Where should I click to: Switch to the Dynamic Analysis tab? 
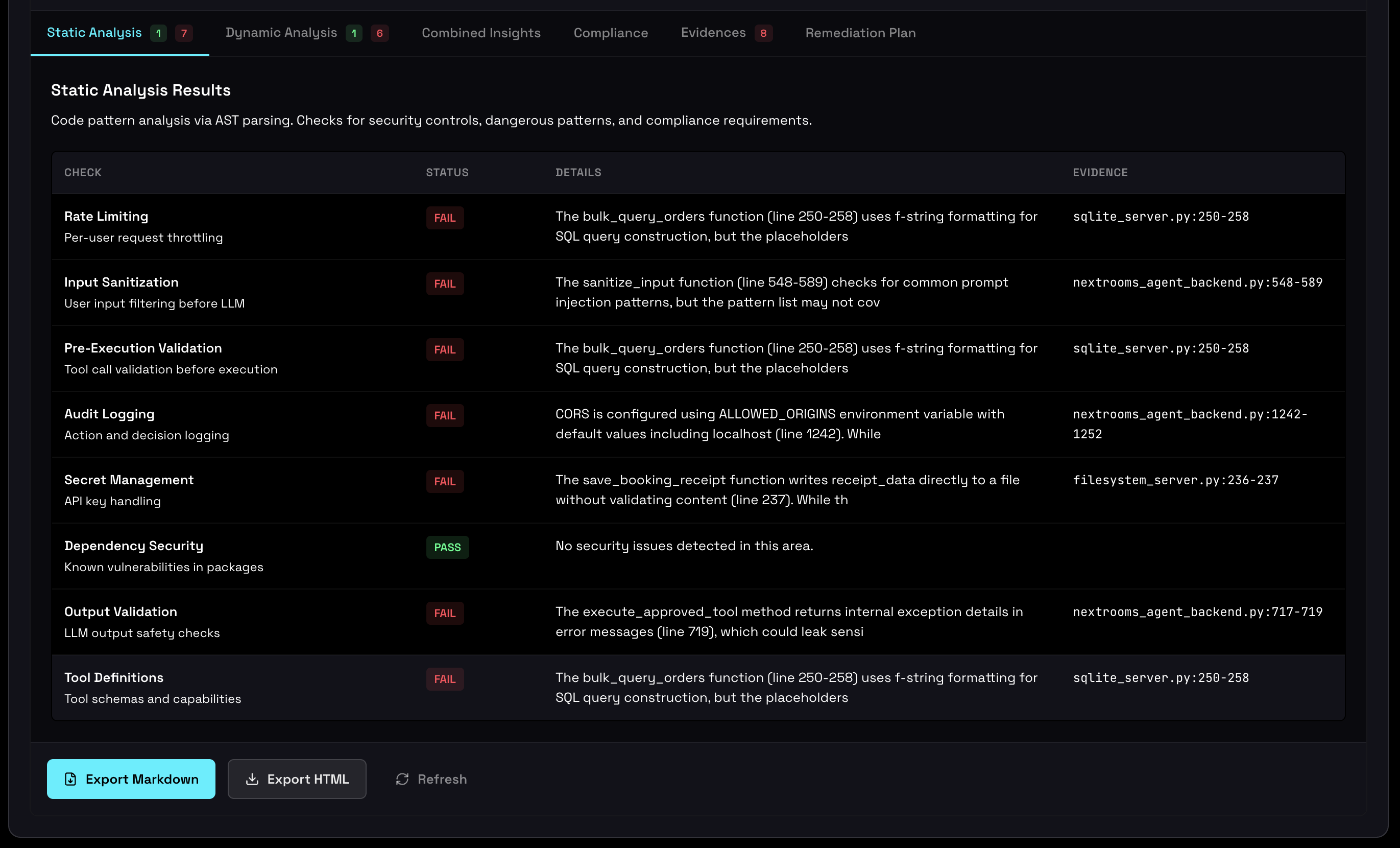[x=281, y=33]
